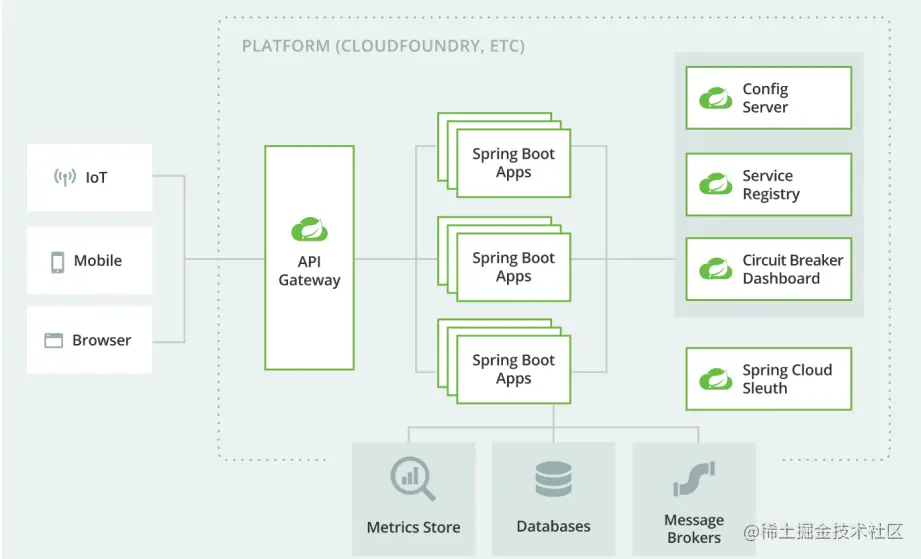Viewport: 921px width, 559px height.
Task: Click the Spring leaf icon in API Gateway
Action: (310, 230)
